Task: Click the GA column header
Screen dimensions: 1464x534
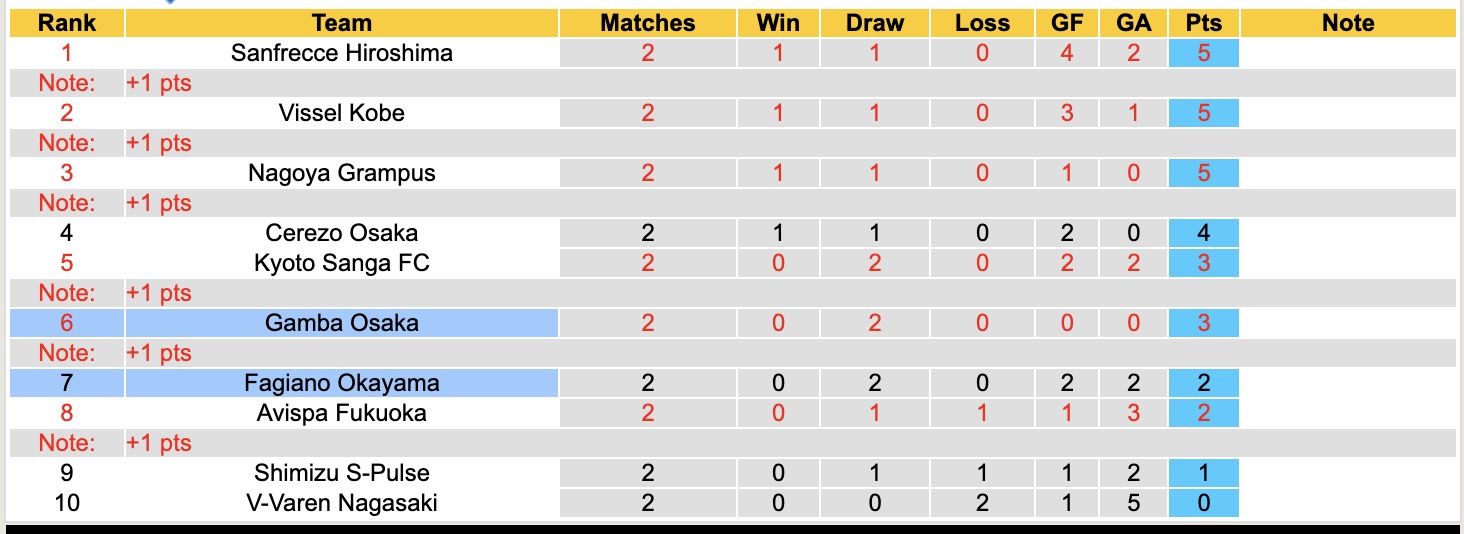Action: click(x=1133, y=23)
